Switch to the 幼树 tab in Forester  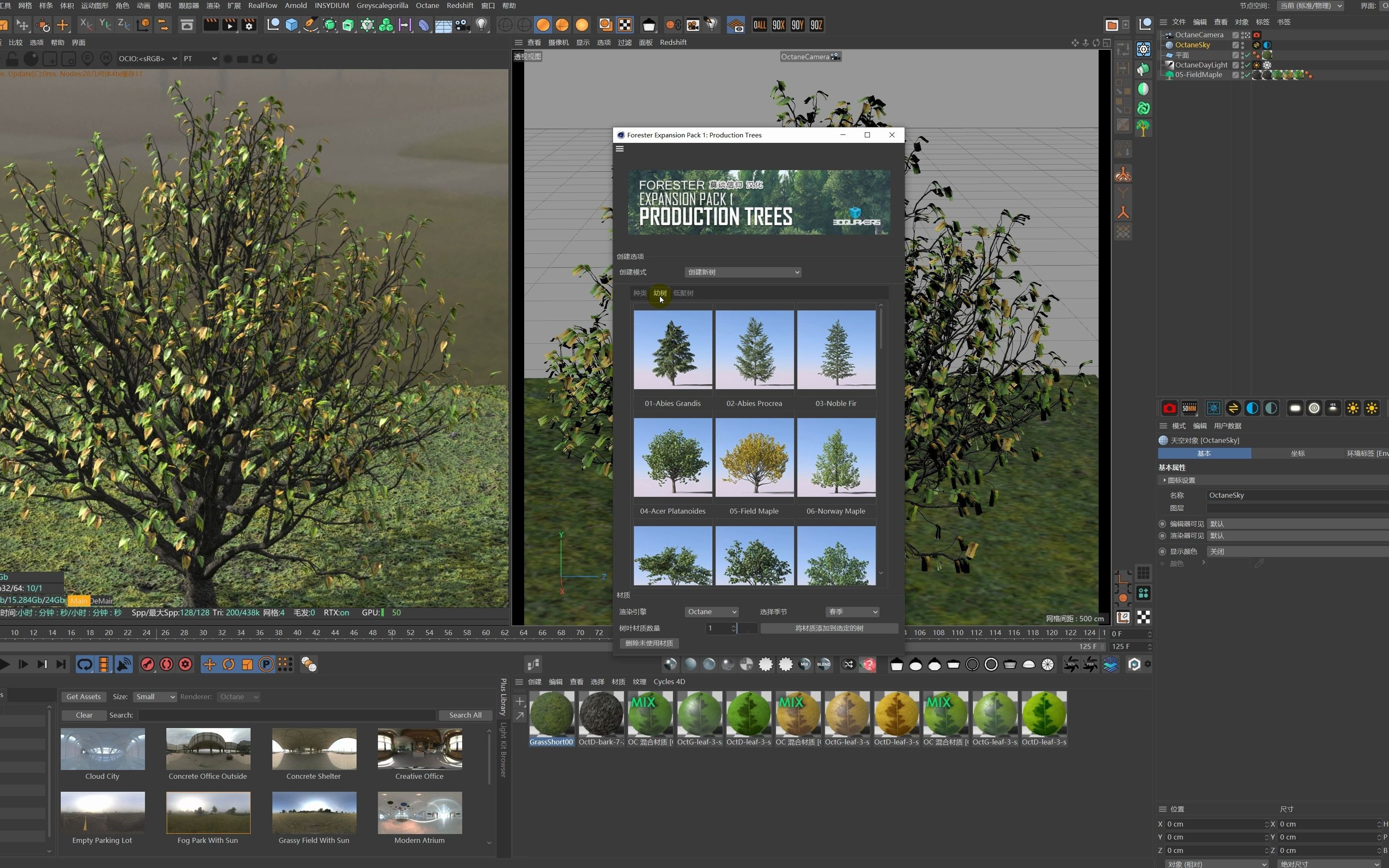pyautogui.click(x=660, y=293)
